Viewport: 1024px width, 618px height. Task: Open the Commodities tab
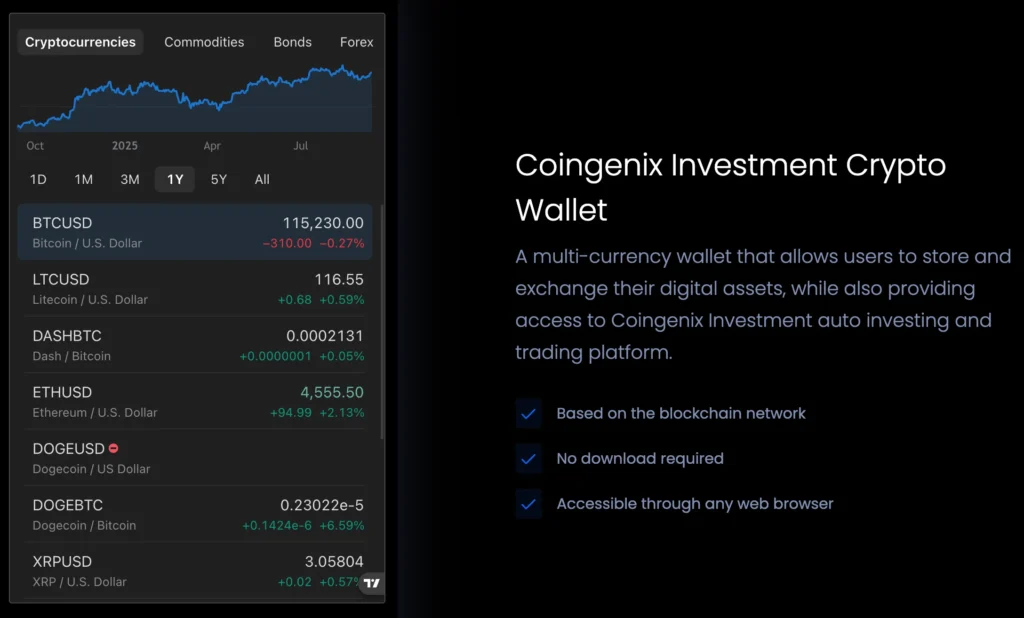point(204,42)
